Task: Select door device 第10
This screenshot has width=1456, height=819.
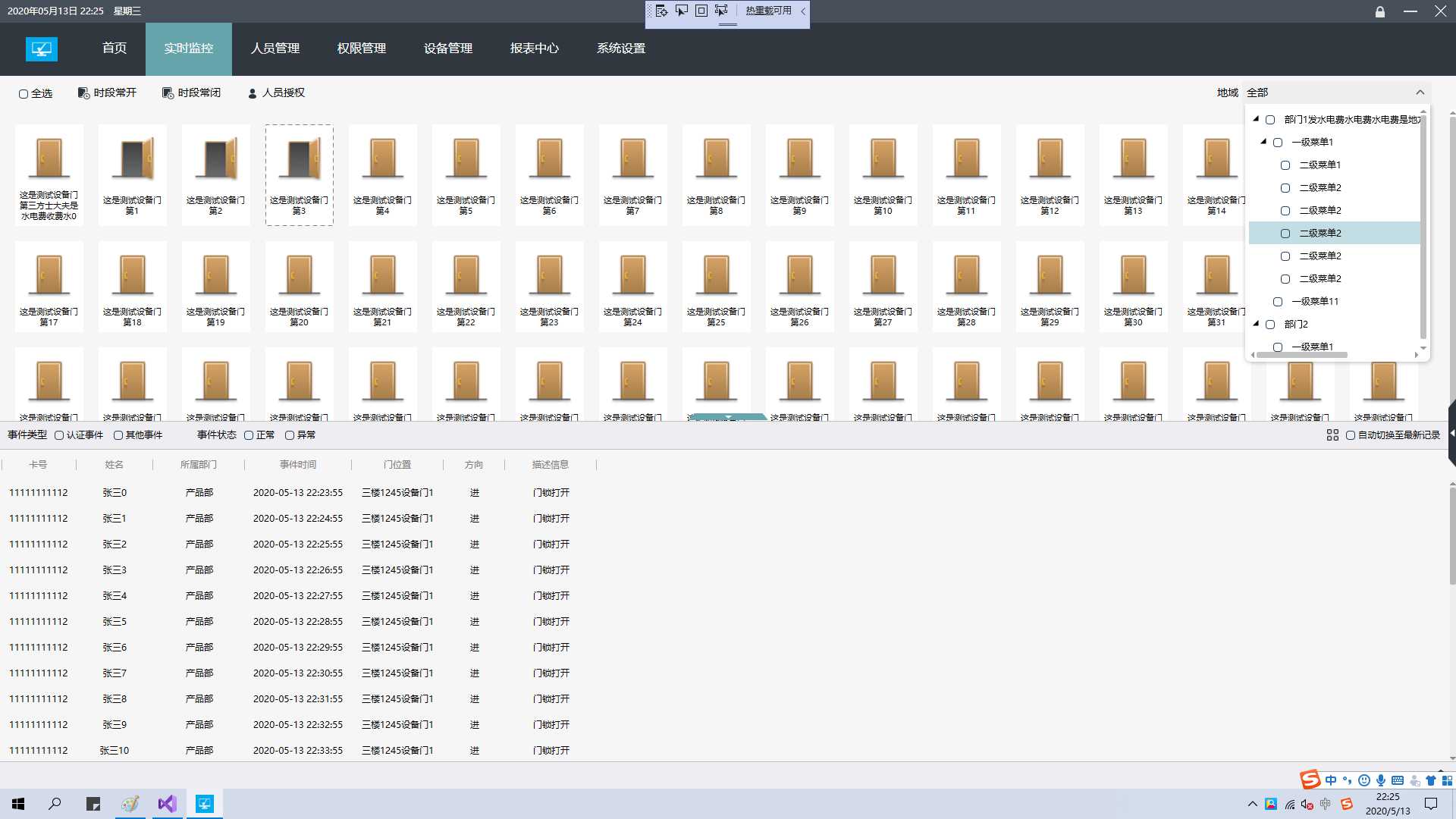Action: [x=883, y=175]
